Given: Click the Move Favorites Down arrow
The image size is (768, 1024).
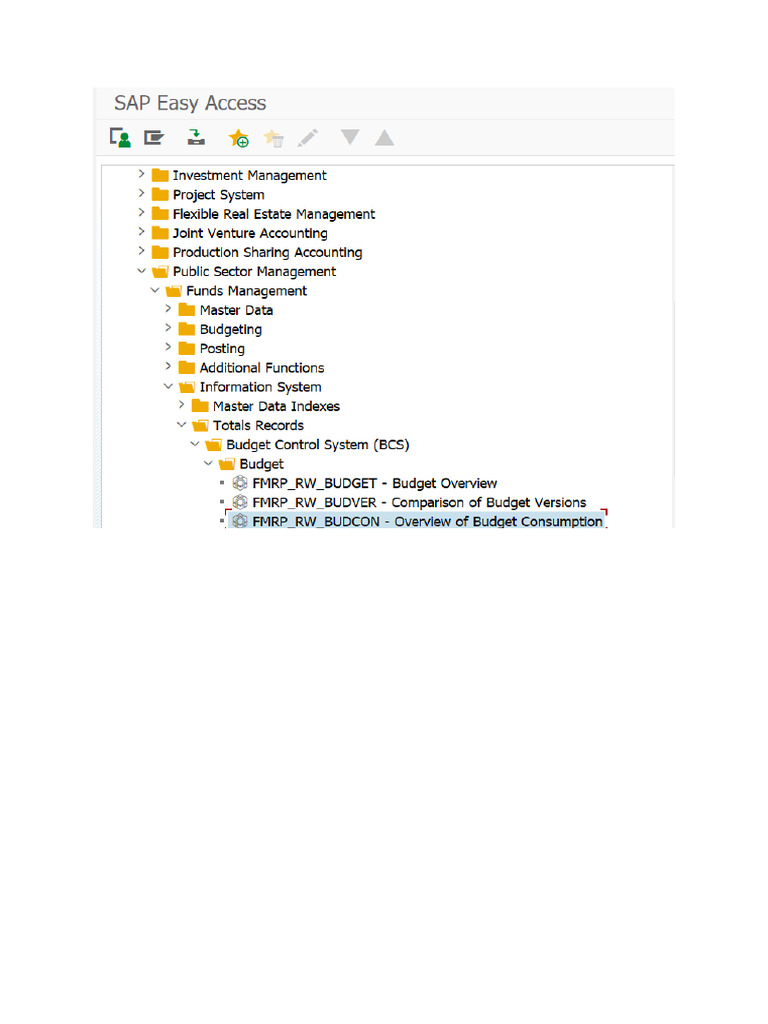Looking at the screenshot, I should [x=350, y=137].
